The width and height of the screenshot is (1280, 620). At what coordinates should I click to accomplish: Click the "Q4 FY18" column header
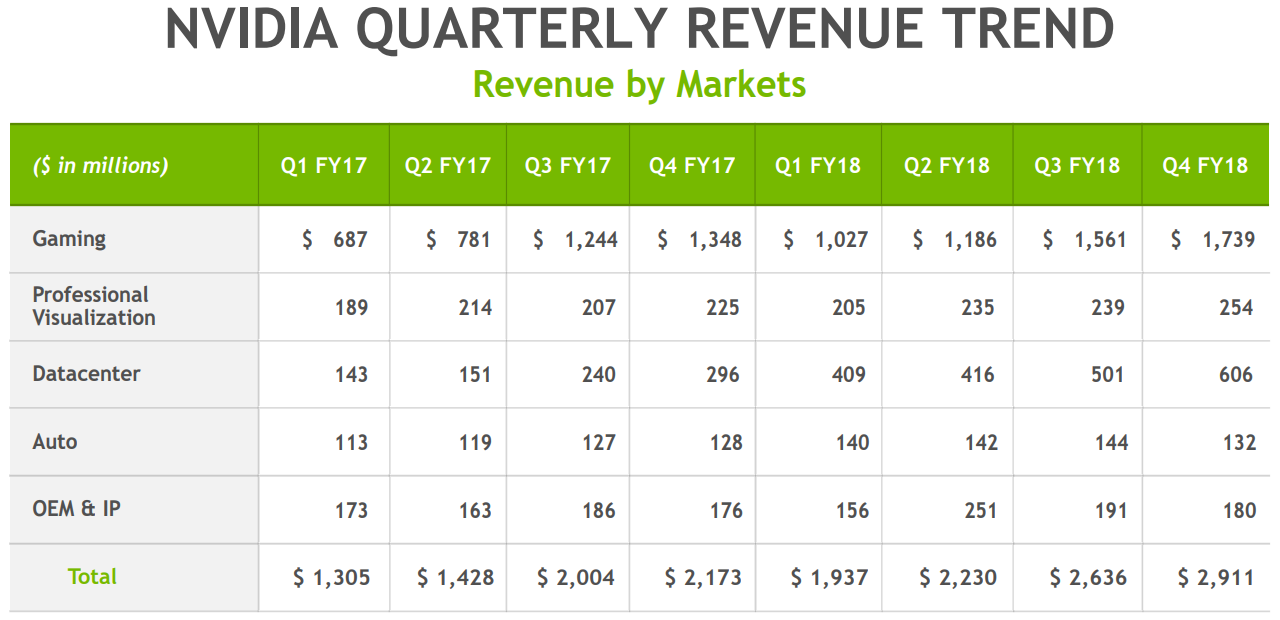[x=1205, y=166]
